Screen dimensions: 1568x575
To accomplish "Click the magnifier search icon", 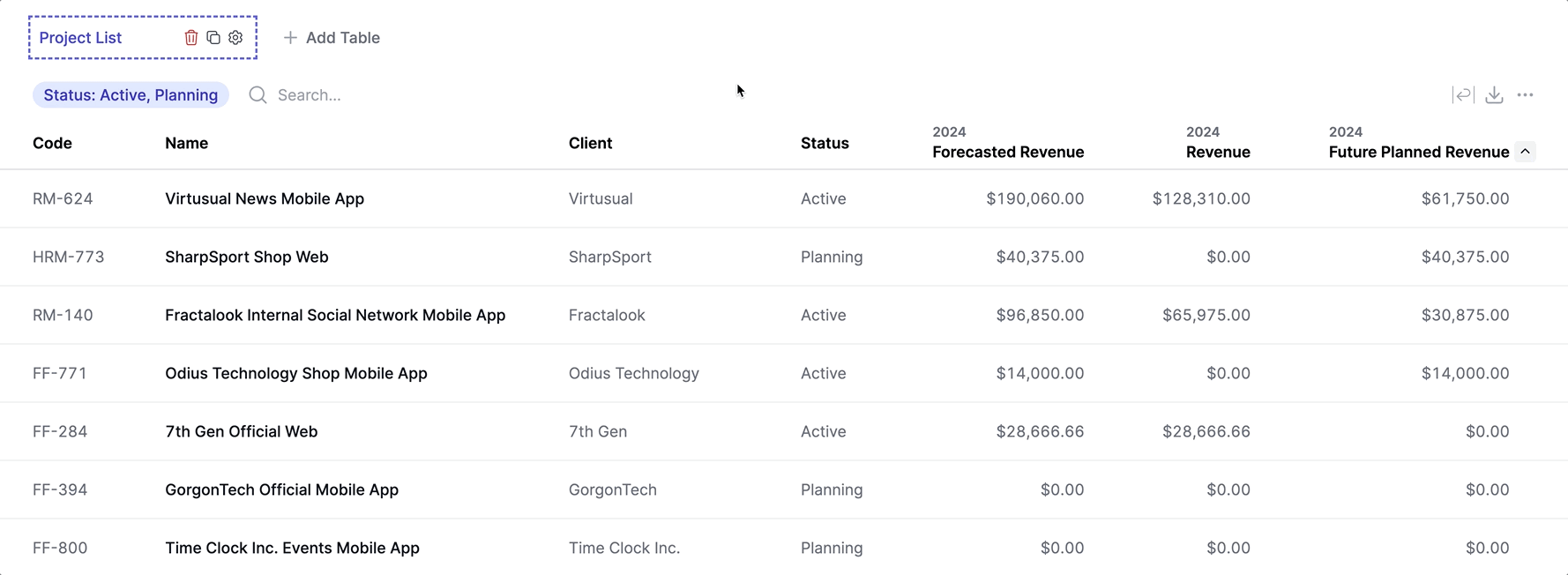I will (258, 95).
